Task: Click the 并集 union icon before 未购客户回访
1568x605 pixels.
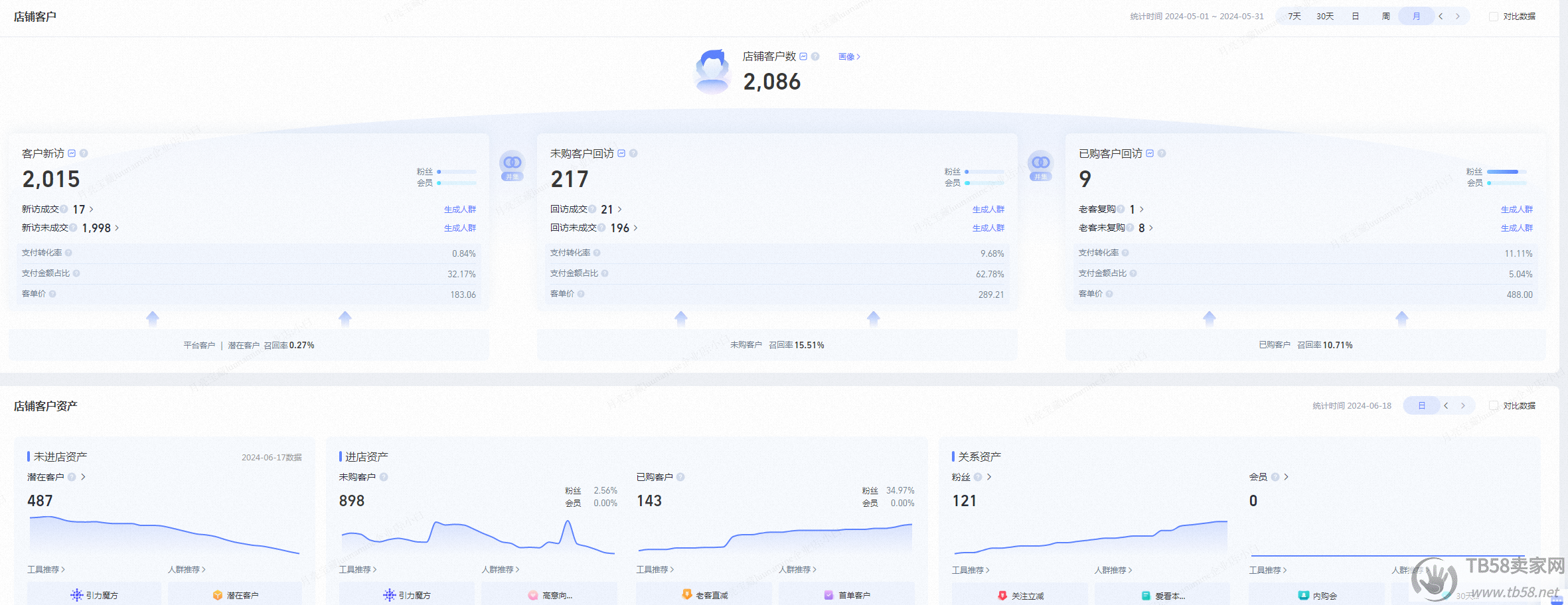Action: [512, 166]
